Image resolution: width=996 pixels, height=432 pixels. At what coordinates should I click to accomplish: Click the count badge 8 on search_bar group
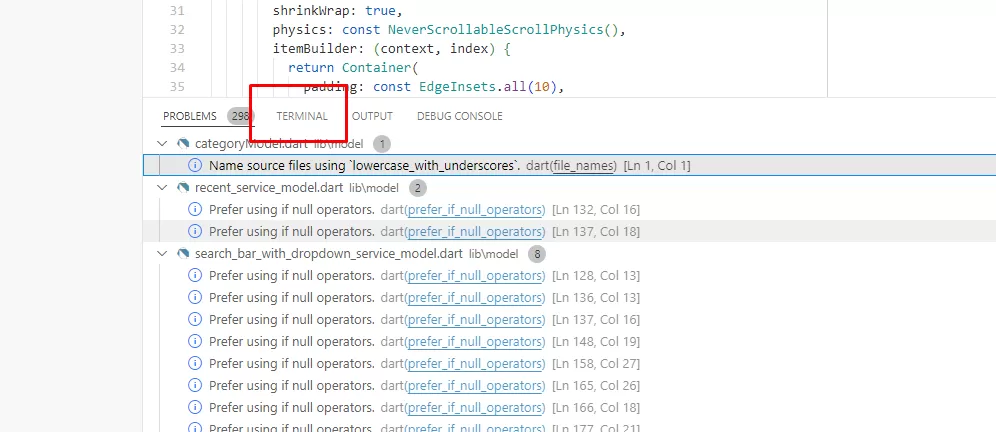(x=537, y=254)
